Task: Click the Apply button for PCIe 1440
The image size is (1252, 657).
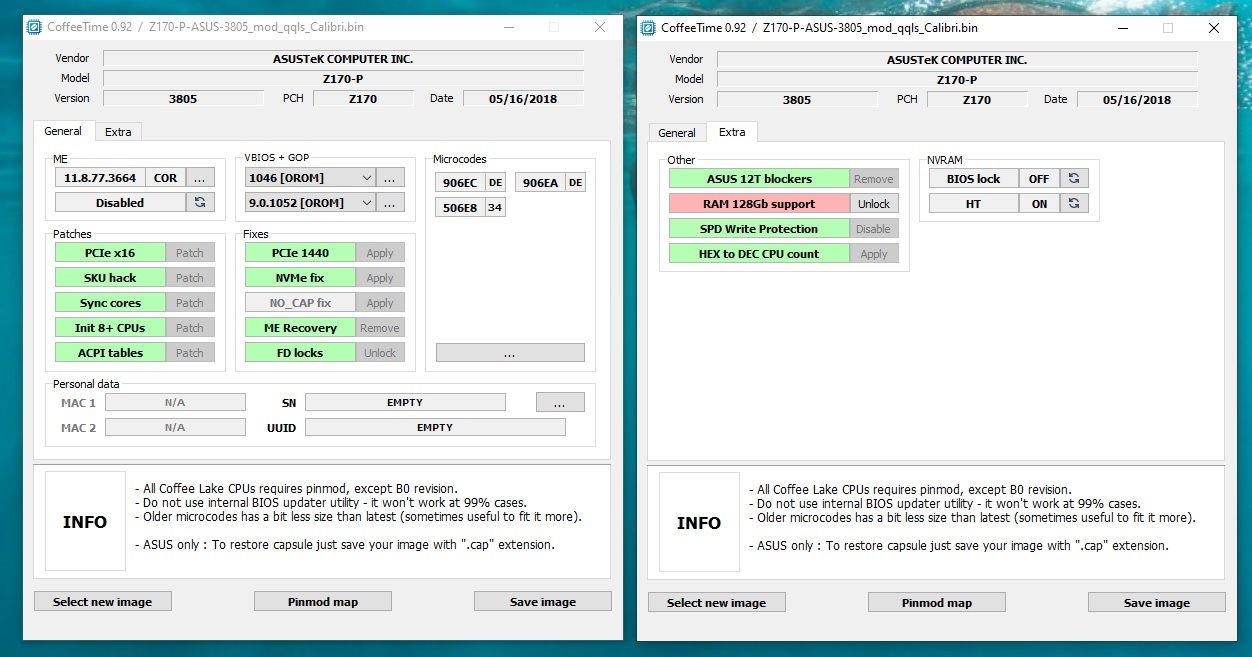Action: (380, 253)
